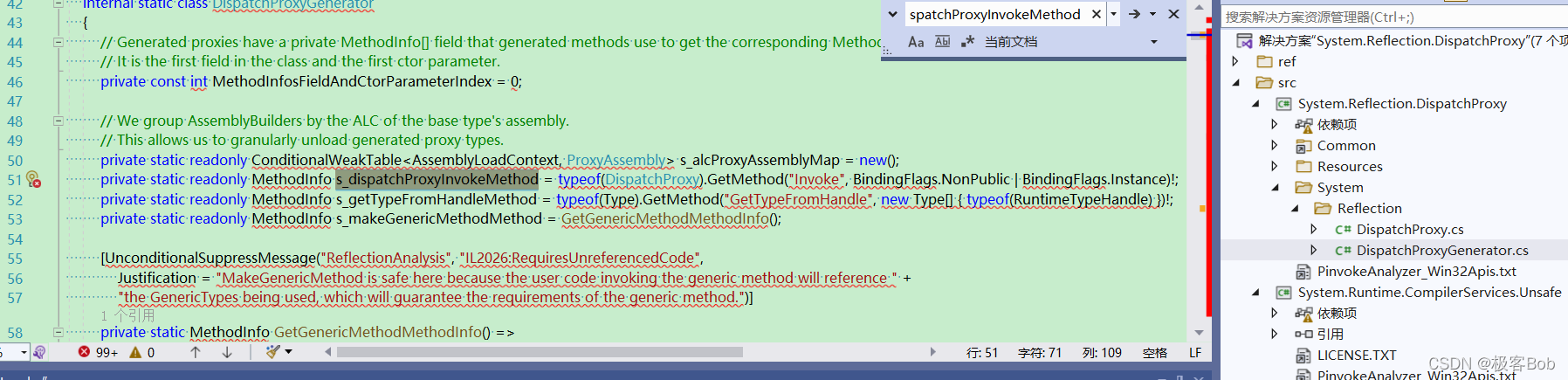The image size is (1568, 380).
Task: Collapse the comment region at line 48
Action: click(x=58, y=121)
